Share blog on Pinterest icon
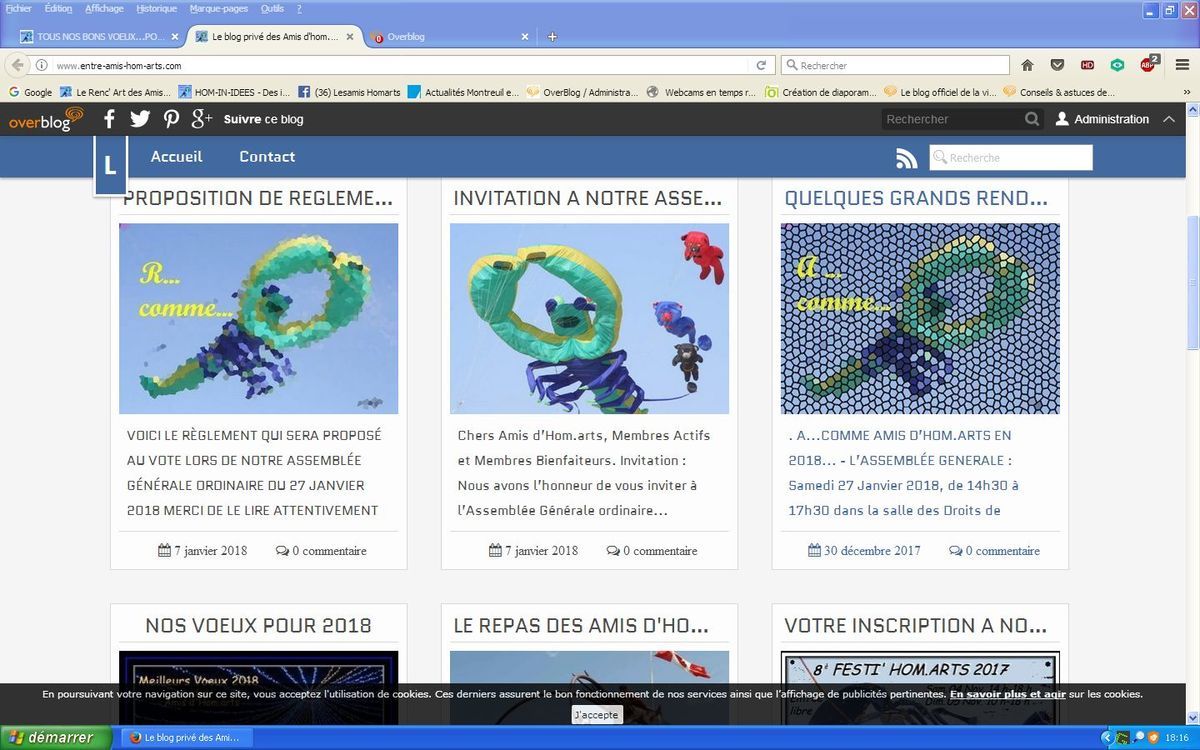1200x750 pixels. point(171,119)
